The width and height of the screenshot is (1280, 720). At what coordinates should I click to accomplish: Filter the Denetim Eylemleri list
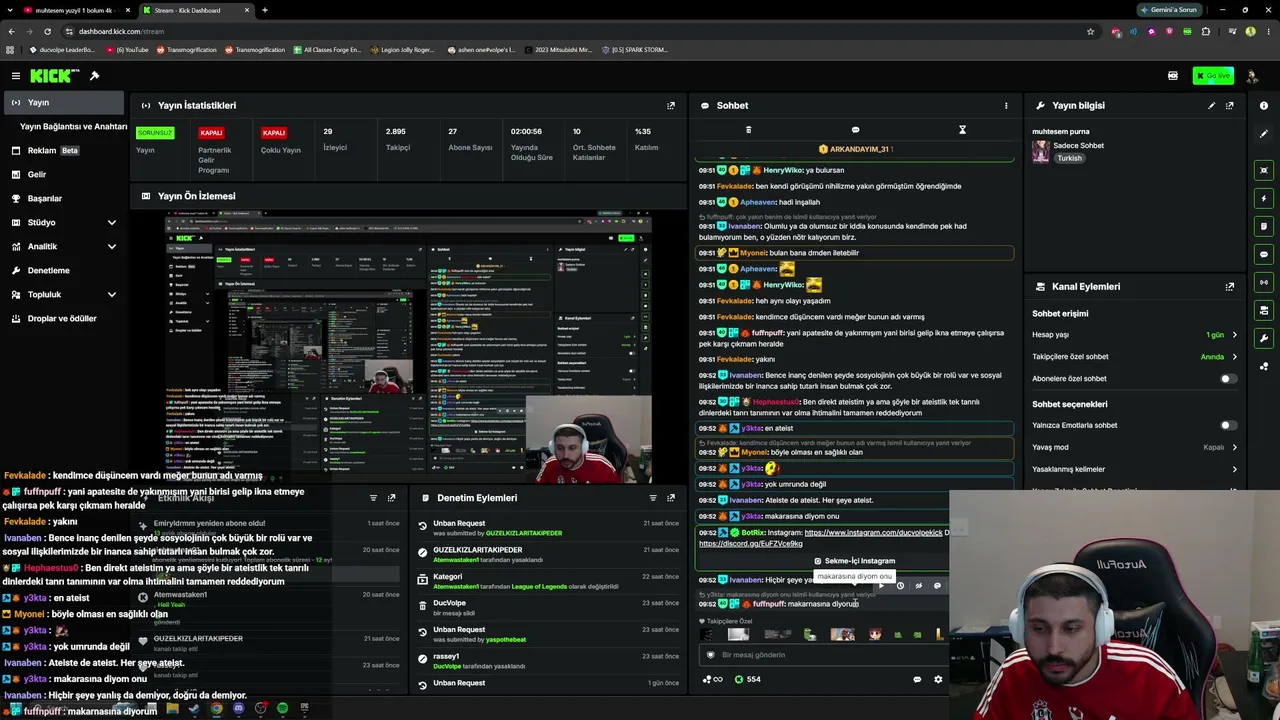pos(653,497)
